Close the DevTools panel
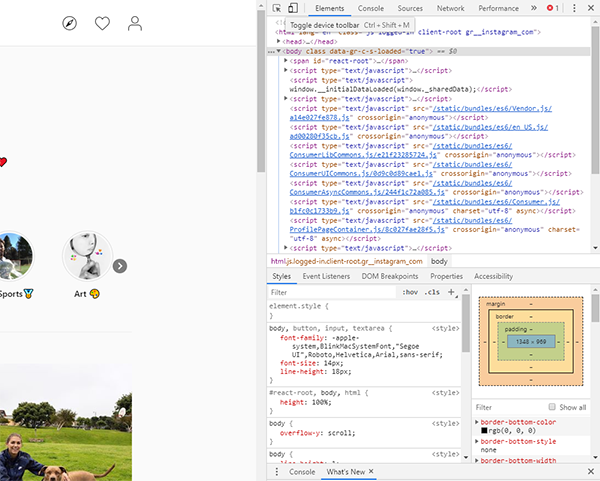This screenshot has width=600, height=481. 590,8
